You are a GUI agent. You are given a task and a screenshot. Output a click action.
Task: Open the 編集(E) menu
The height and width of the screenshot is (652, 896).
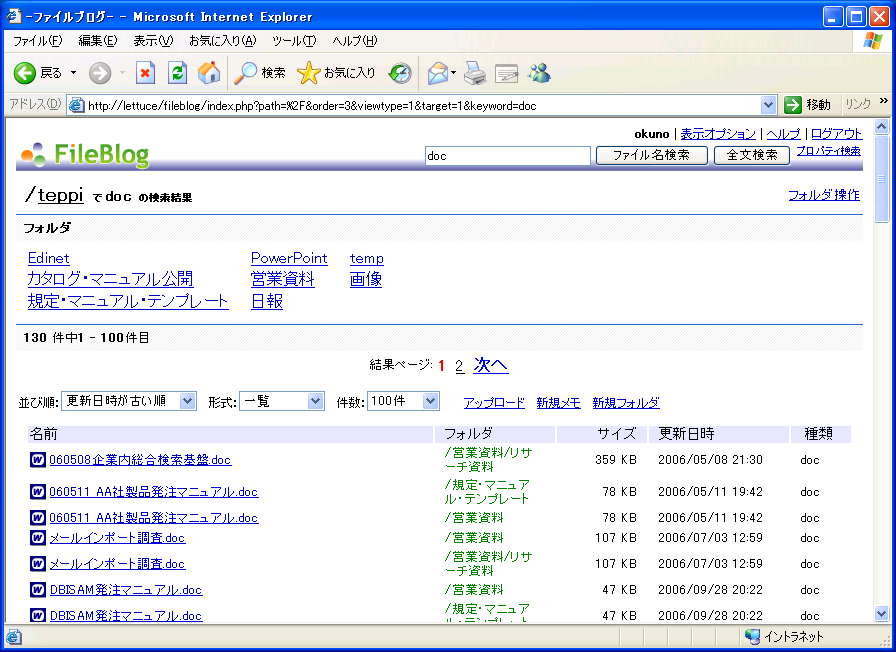98,41
